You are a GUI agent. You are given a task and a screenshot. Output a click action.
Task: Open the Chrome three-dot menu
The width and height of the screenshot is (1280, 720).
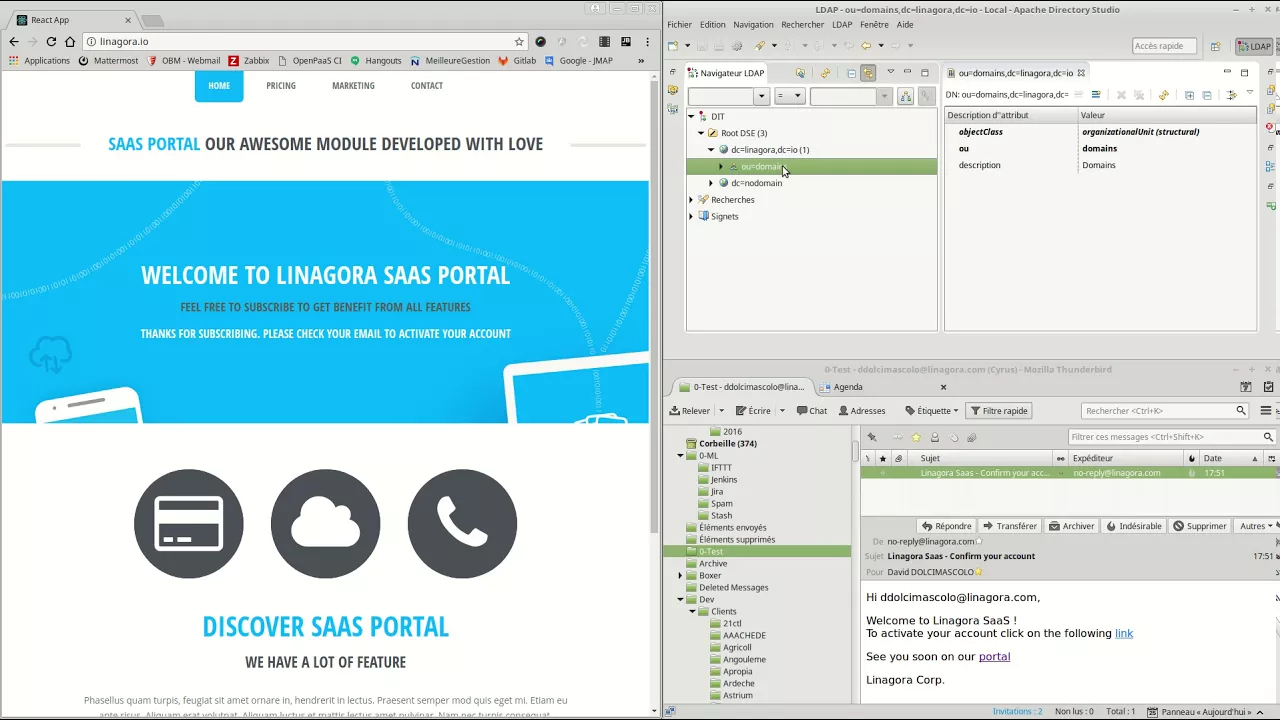[x=646, y=42]
